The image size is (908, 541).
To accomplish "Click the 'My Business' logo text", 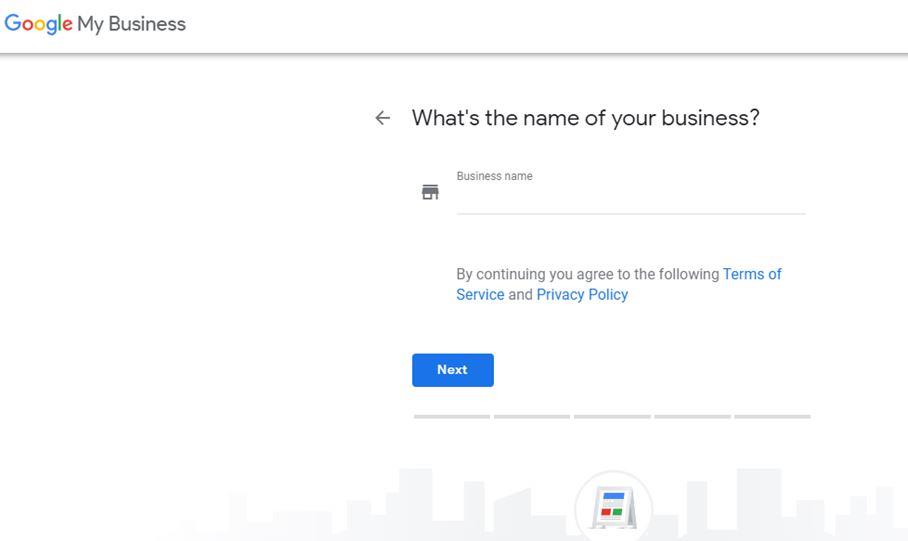I will [x=131, y=24].
